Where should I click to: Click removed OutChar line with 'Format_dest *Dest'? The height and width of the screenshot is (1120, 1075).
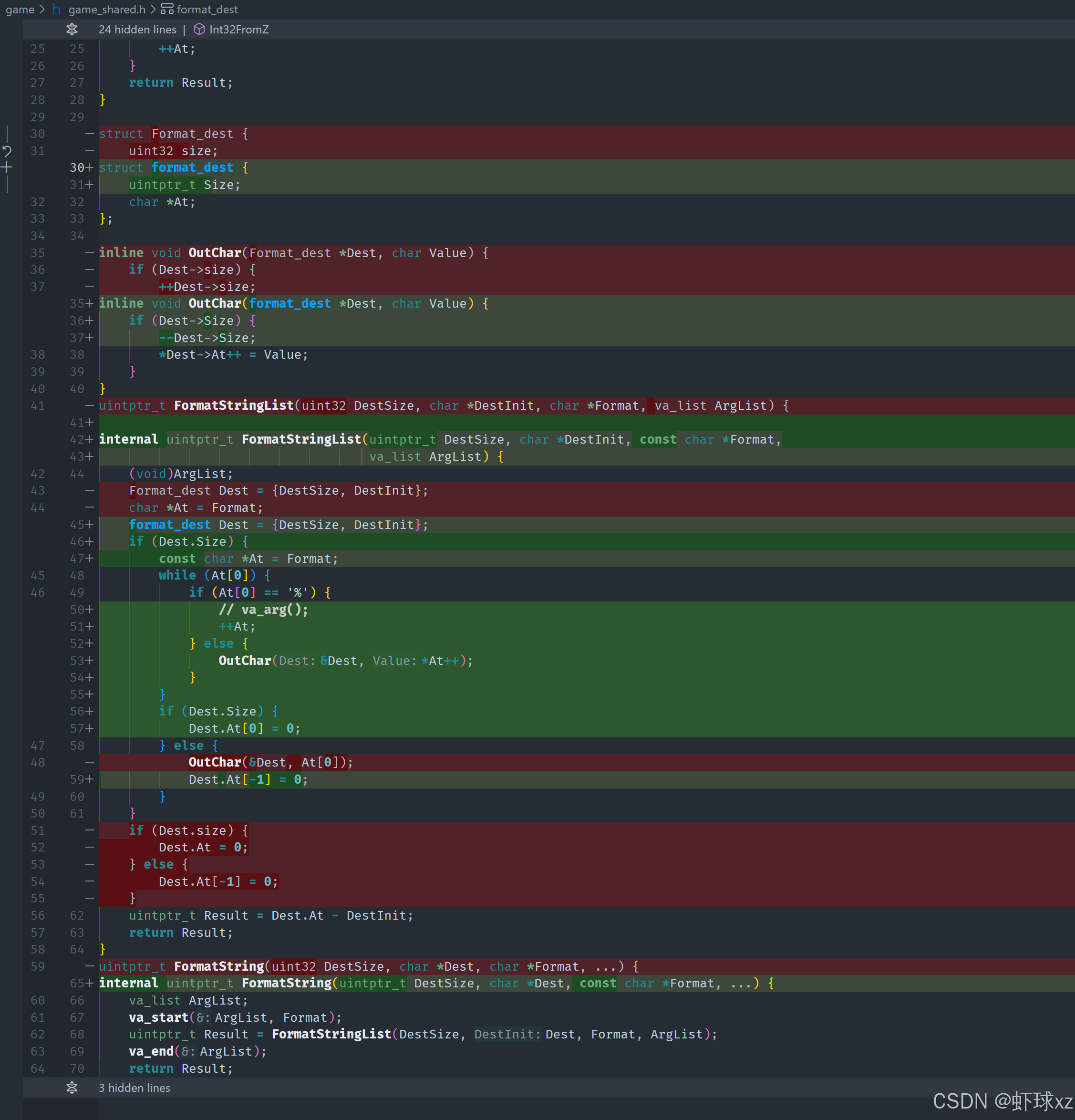pos(294,253)
